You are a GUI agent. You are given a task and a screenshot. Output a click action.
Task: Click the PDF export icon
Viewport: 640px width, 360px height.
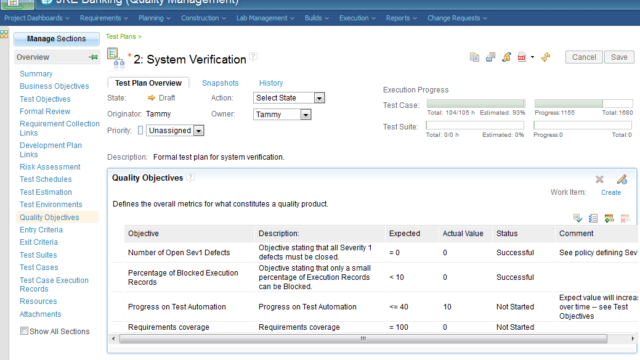coord(522,57)
